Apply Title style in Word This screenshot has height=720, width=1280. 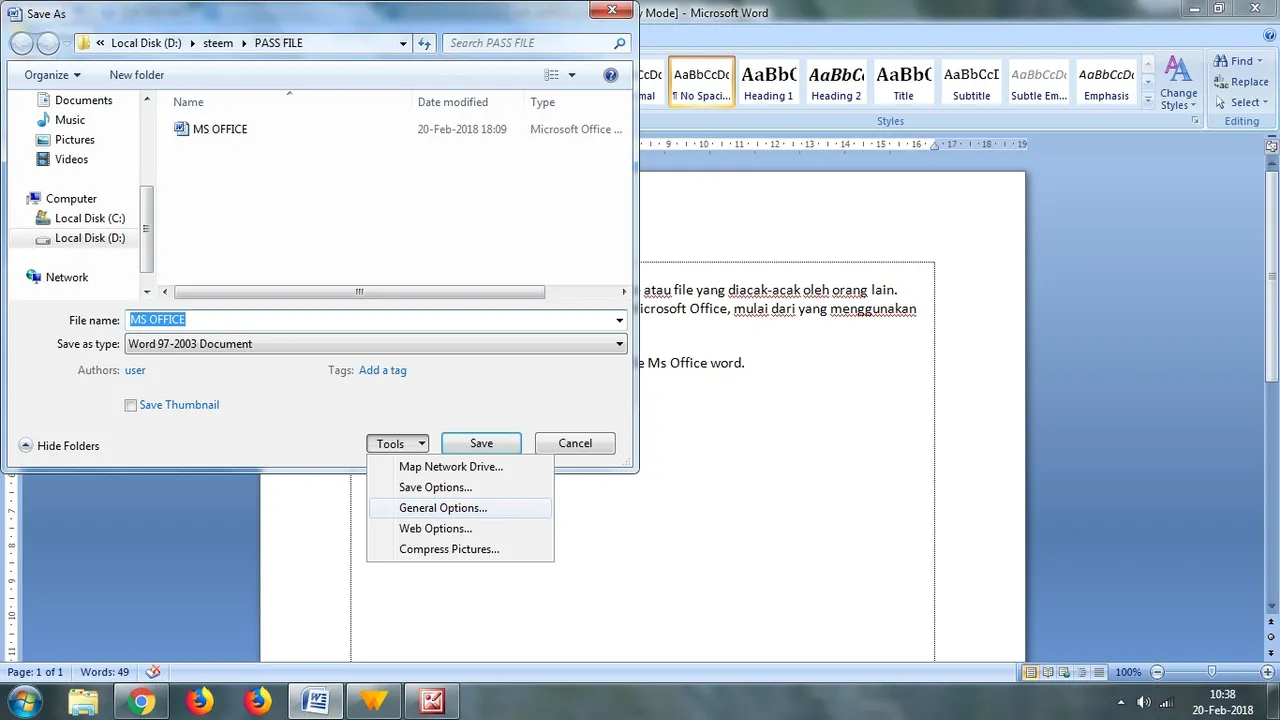(903, 81)
